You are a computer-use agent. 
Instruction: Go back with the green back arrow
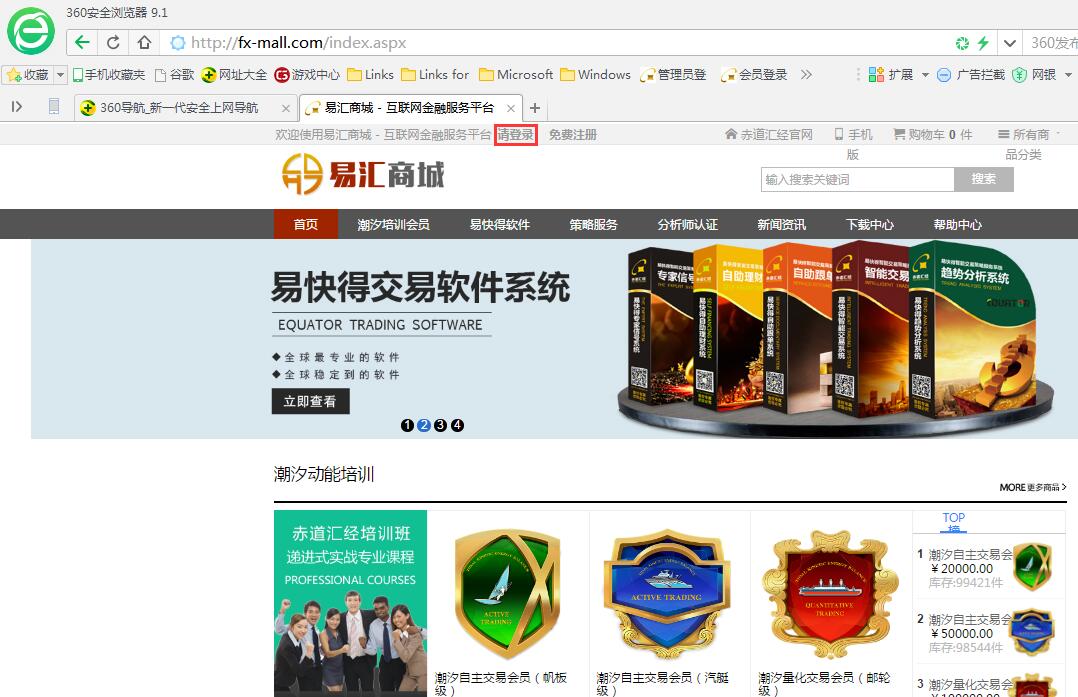82,43
